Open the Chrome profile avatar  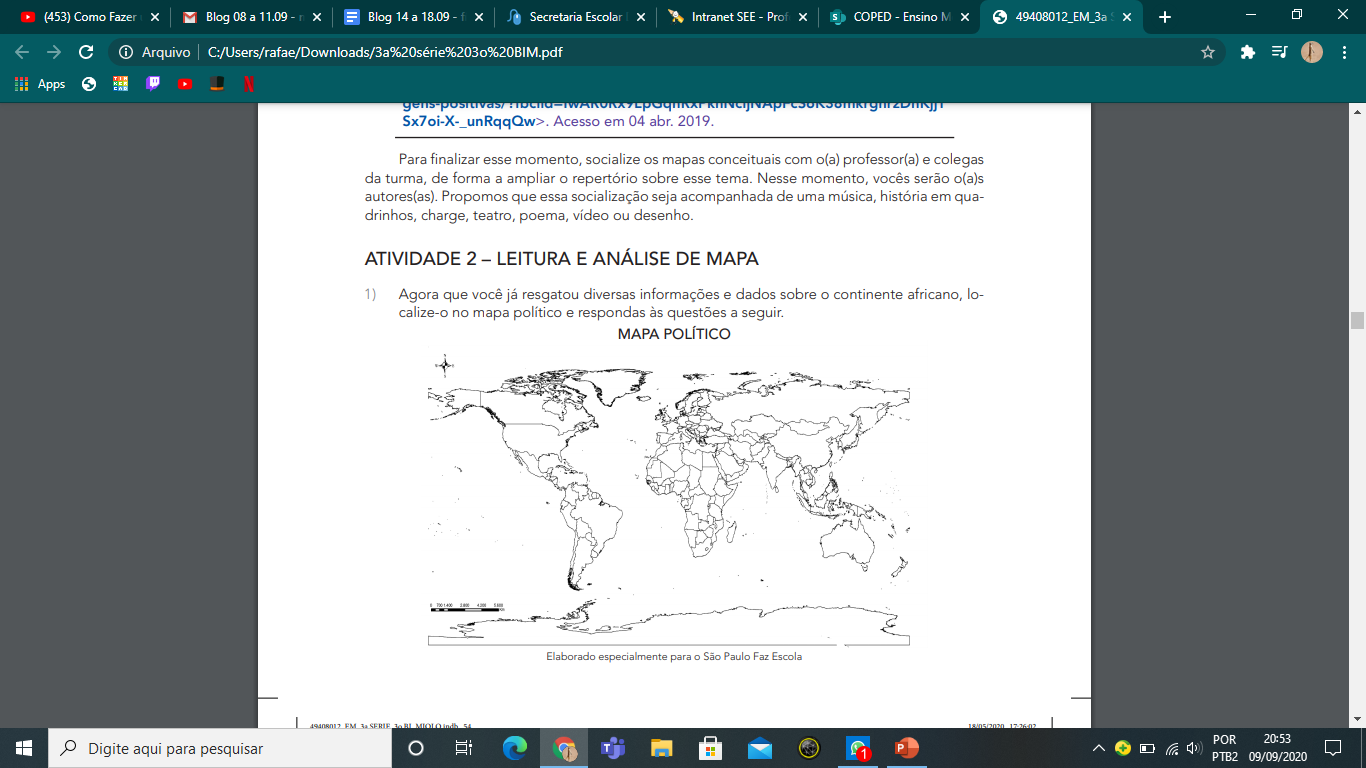tap(1312, 52)
